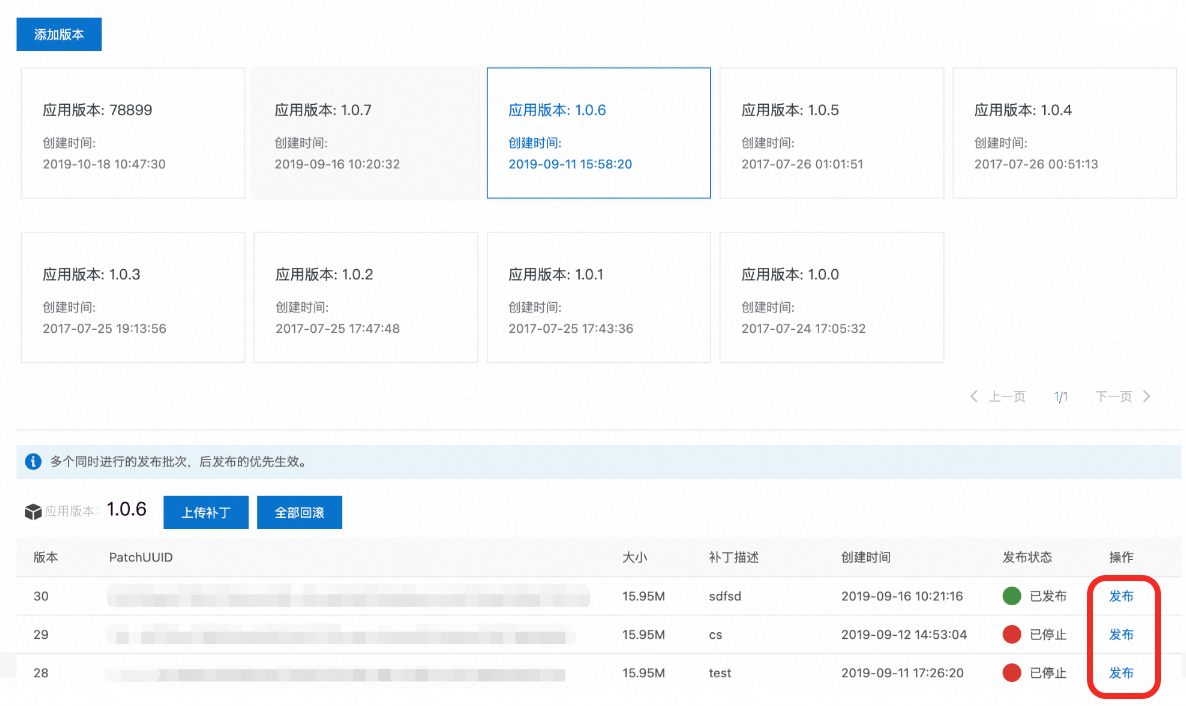Image resolution: width=1186 pixels, height=706 pixels.
Task: Click the 大小 column header
Action: 635,557
